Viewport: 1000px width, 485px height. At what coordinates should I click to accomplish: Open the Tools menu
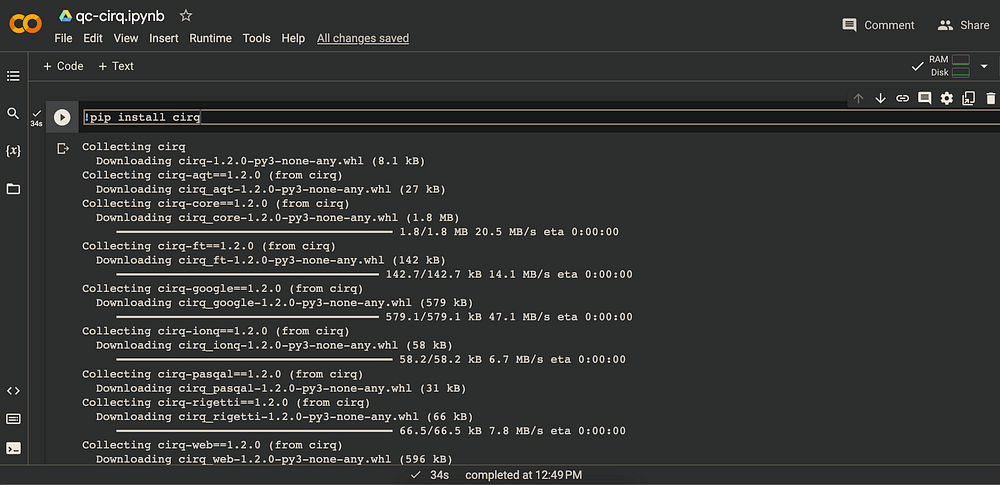(x=256, y=38)
